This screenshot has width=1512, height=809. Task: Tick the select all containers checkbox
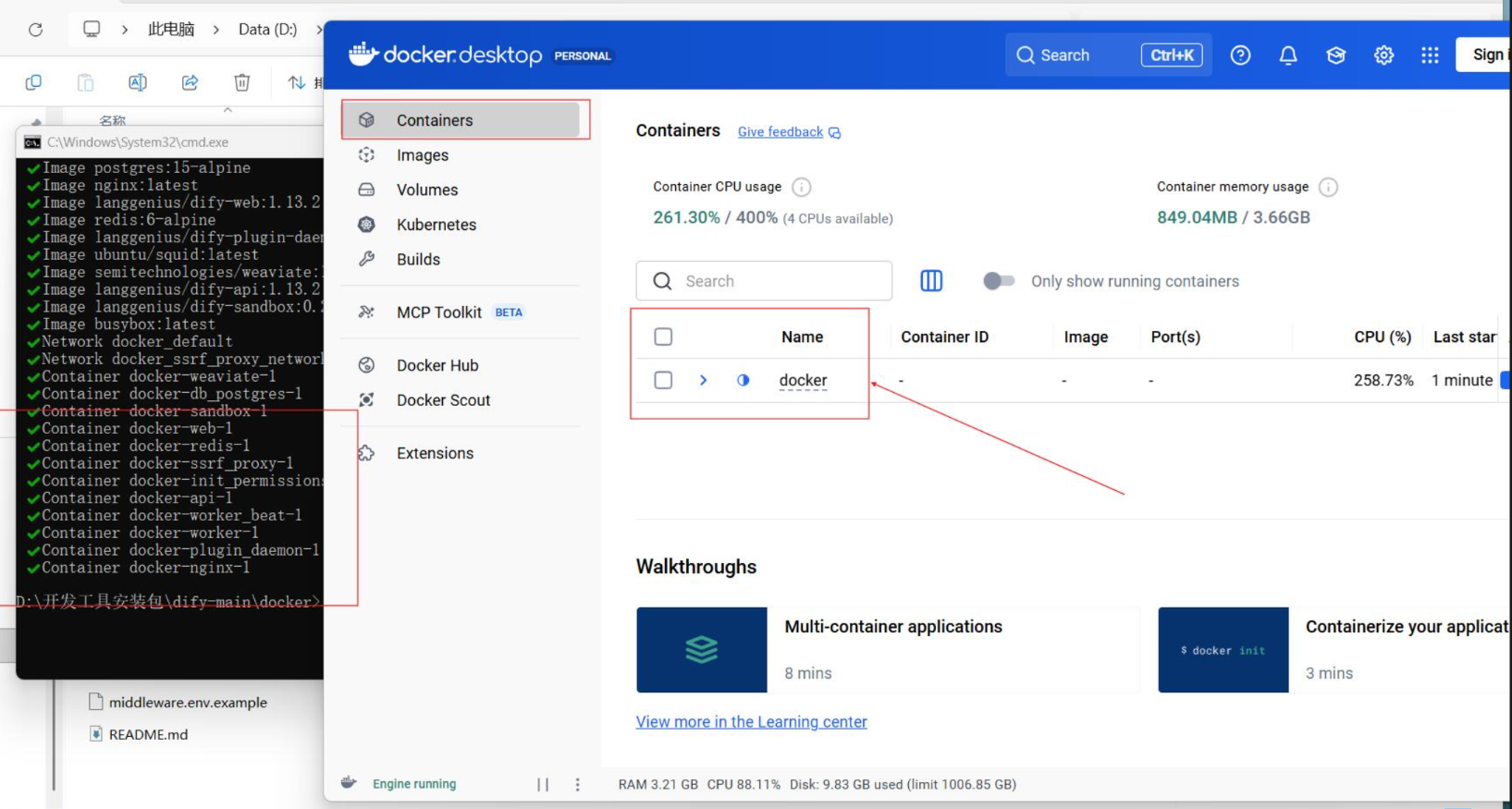[x=663, y=337]
